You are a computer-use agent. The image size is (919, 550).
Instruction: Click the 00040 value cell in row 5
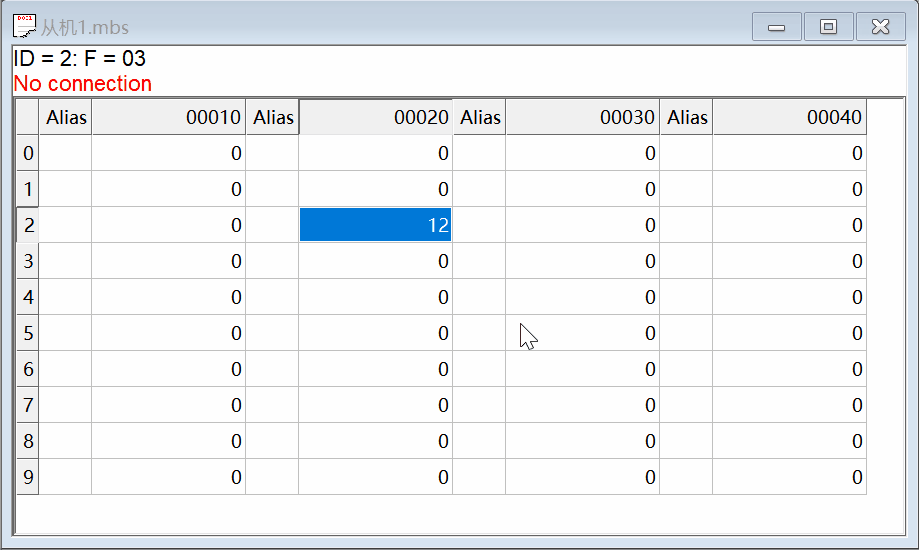pyautogui.click(x=789, y=333)
